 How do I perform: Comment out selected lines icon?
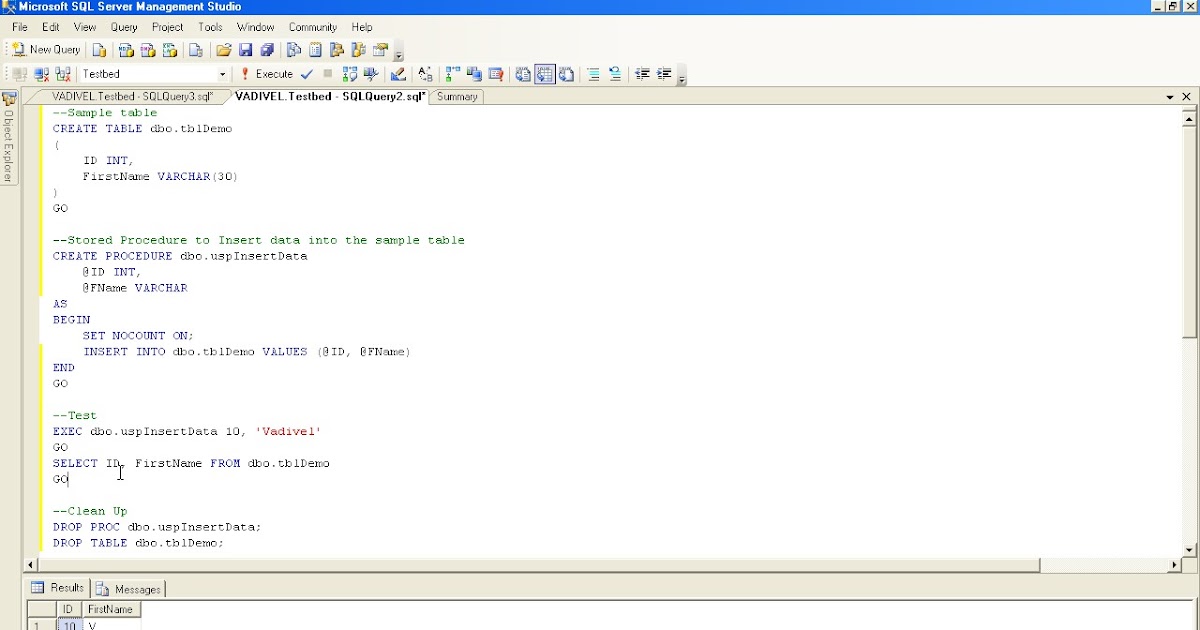(594, 73)
